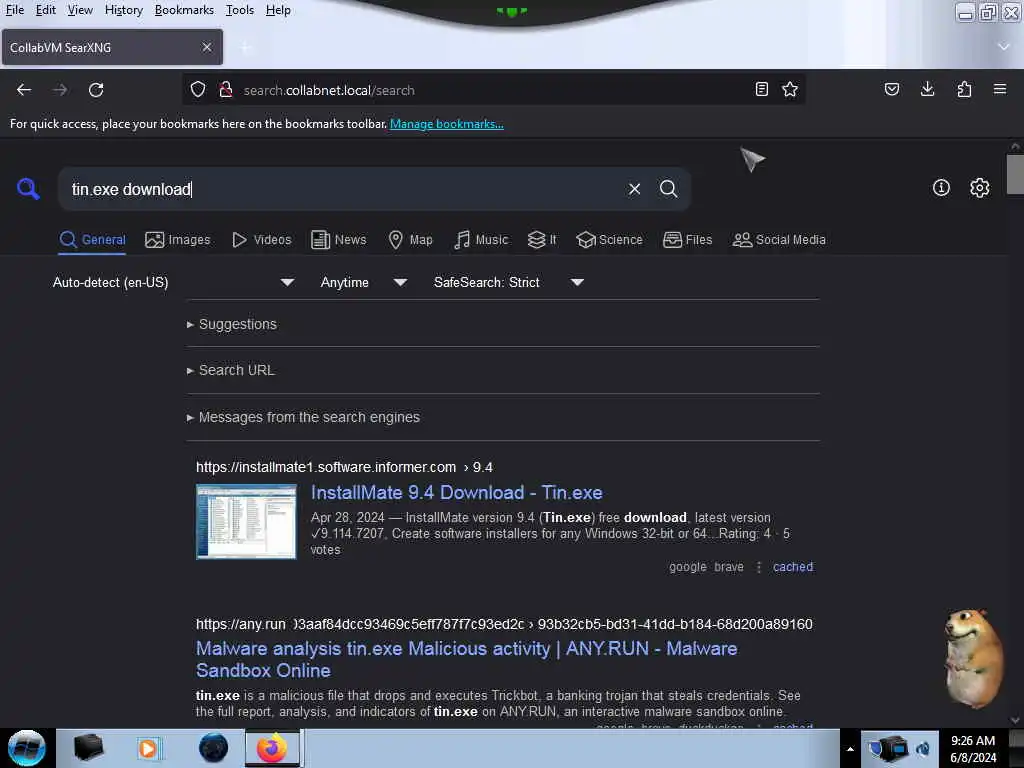Switch to the General search tab

[92, 240]
